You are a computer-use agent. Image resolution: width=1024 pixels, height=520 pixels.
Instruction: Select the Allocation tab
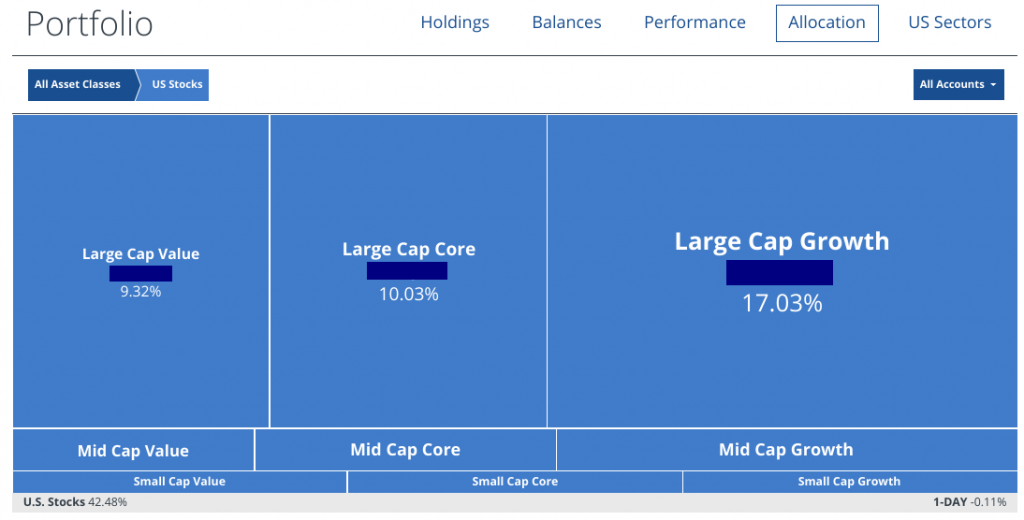827,23
